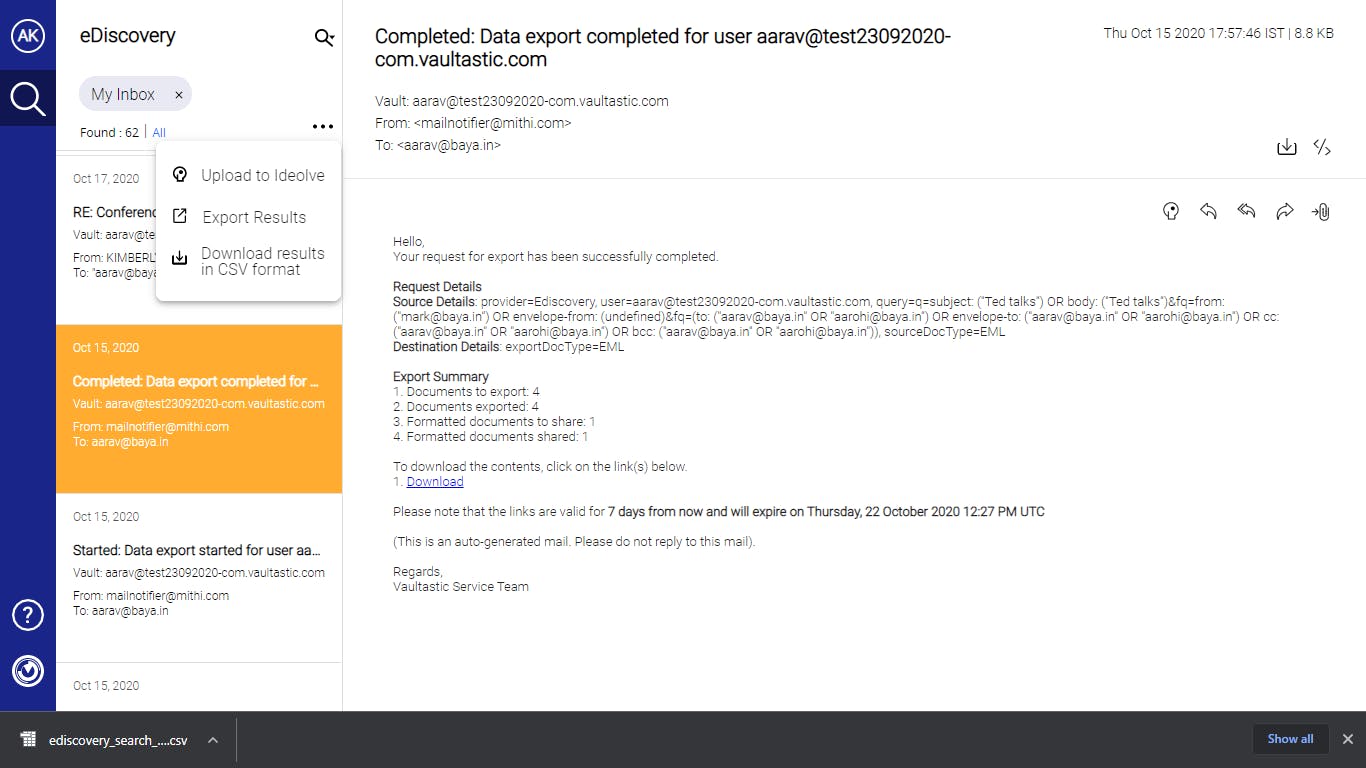The width and height of the screenshot is (1366, 768).
Task: Click the reply all icon
Action: tap(1246, 211)
